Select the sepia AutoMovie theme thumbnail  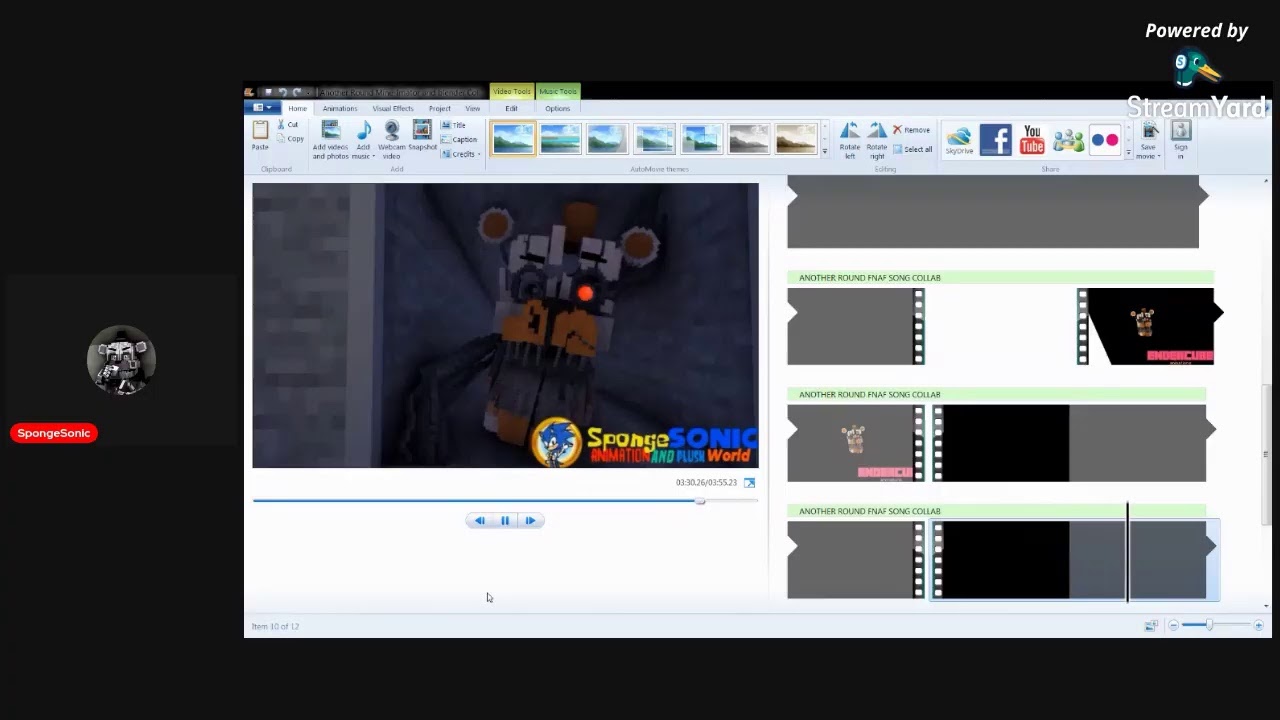coord(796,139)
